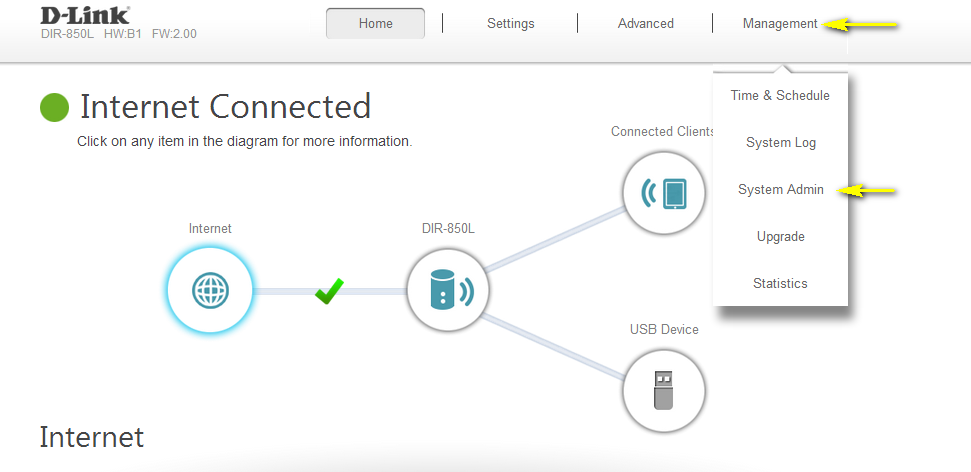
Task: Click the Internet section heading at bottom
Action: tap(91, 437)
